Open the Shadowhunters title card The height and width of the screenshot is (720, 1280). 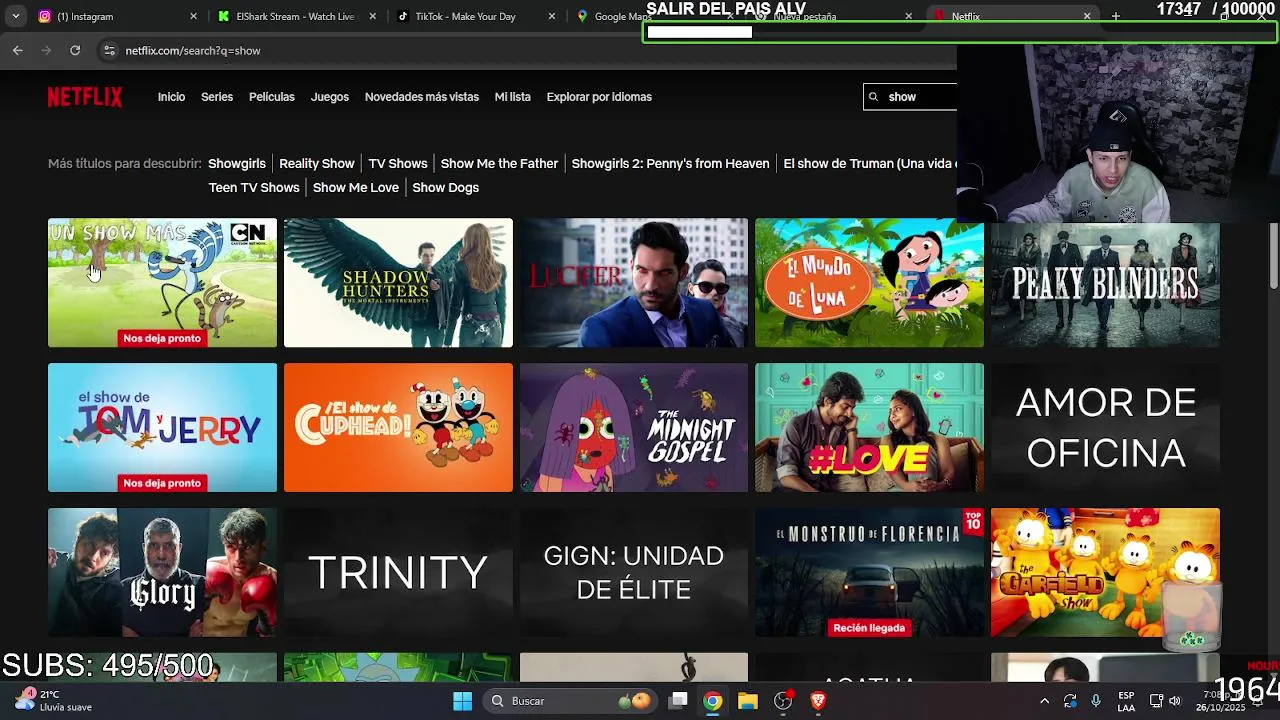coord(398,283)
